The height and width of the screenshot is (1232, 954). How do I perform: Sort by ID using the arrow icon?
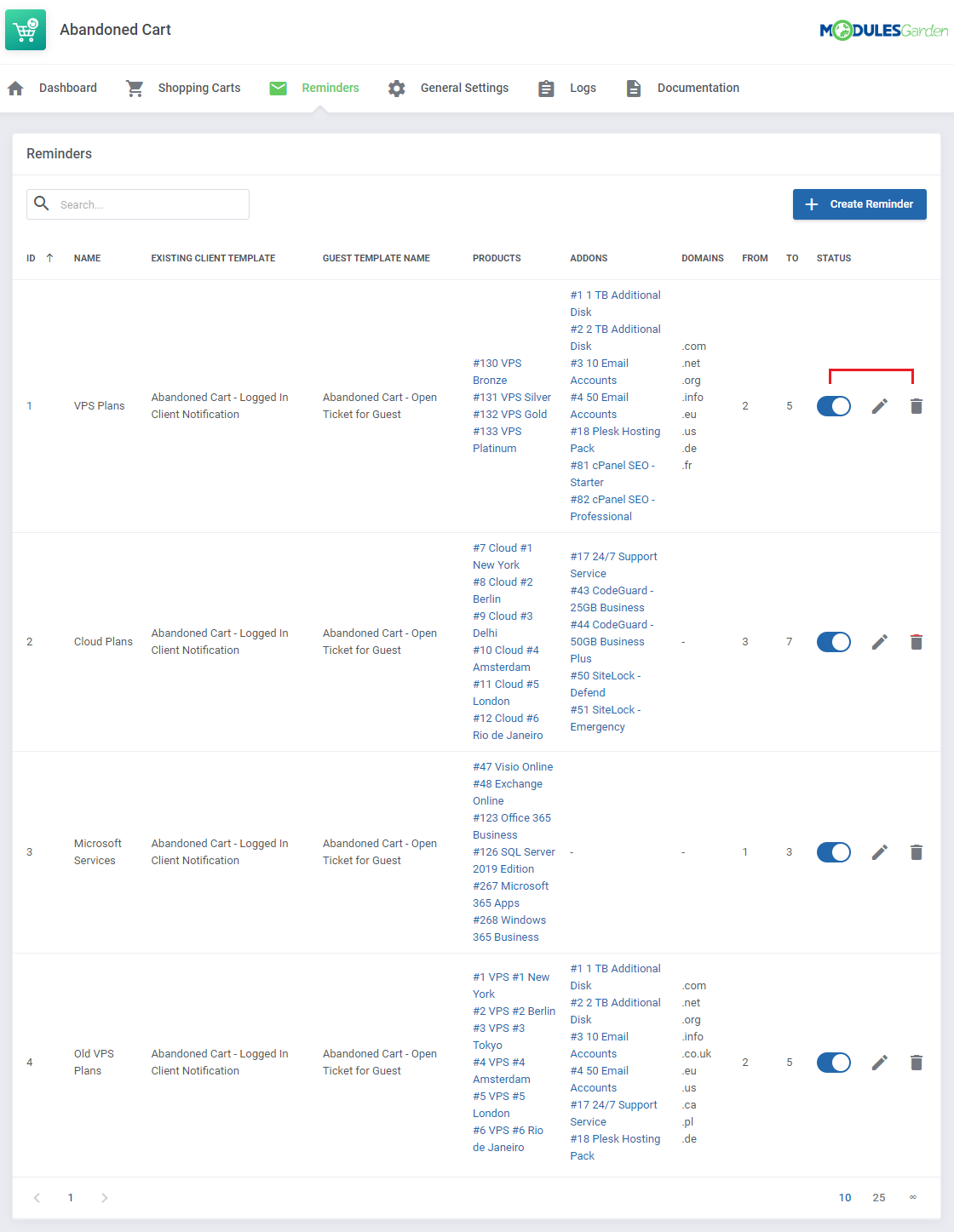[x=49, y=258]
